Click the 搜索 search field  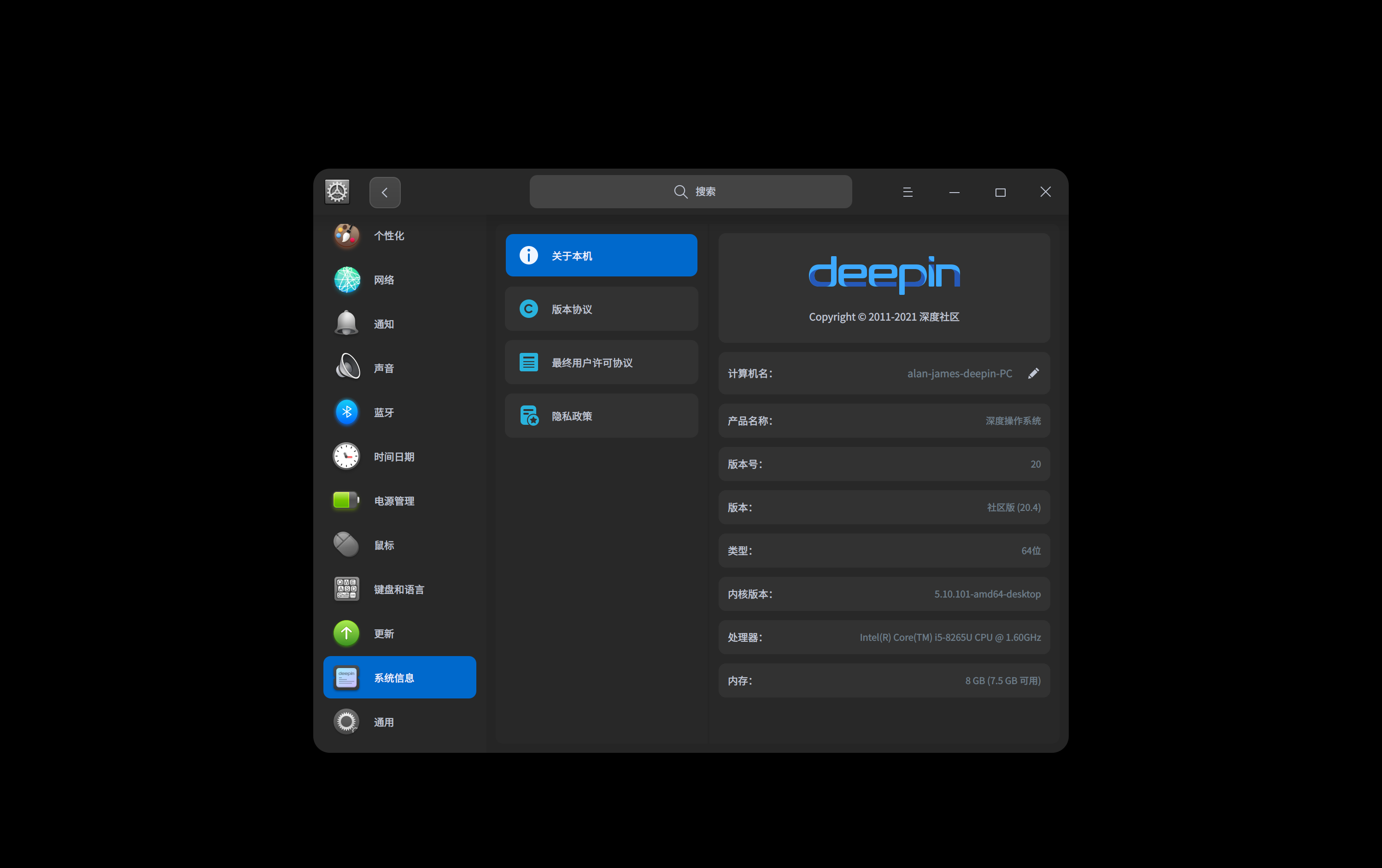[691, 192]
